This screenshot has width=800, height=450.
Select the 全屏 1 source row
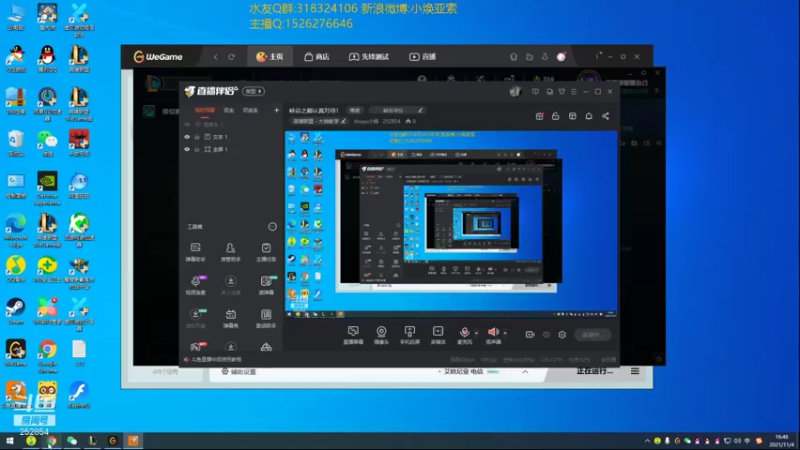point(232,149)
